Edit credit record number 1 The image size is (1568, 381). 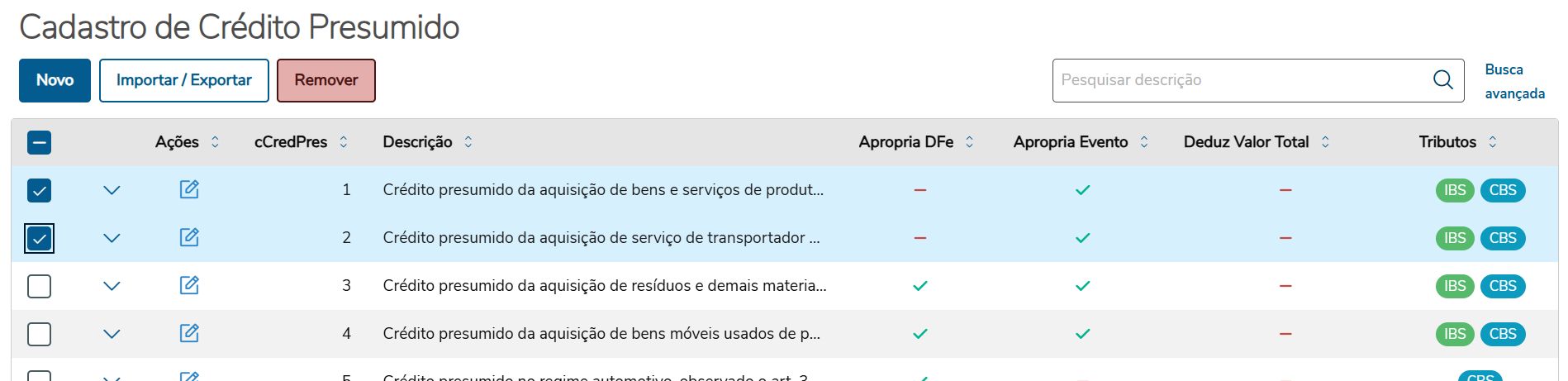[x=189, y=189]
